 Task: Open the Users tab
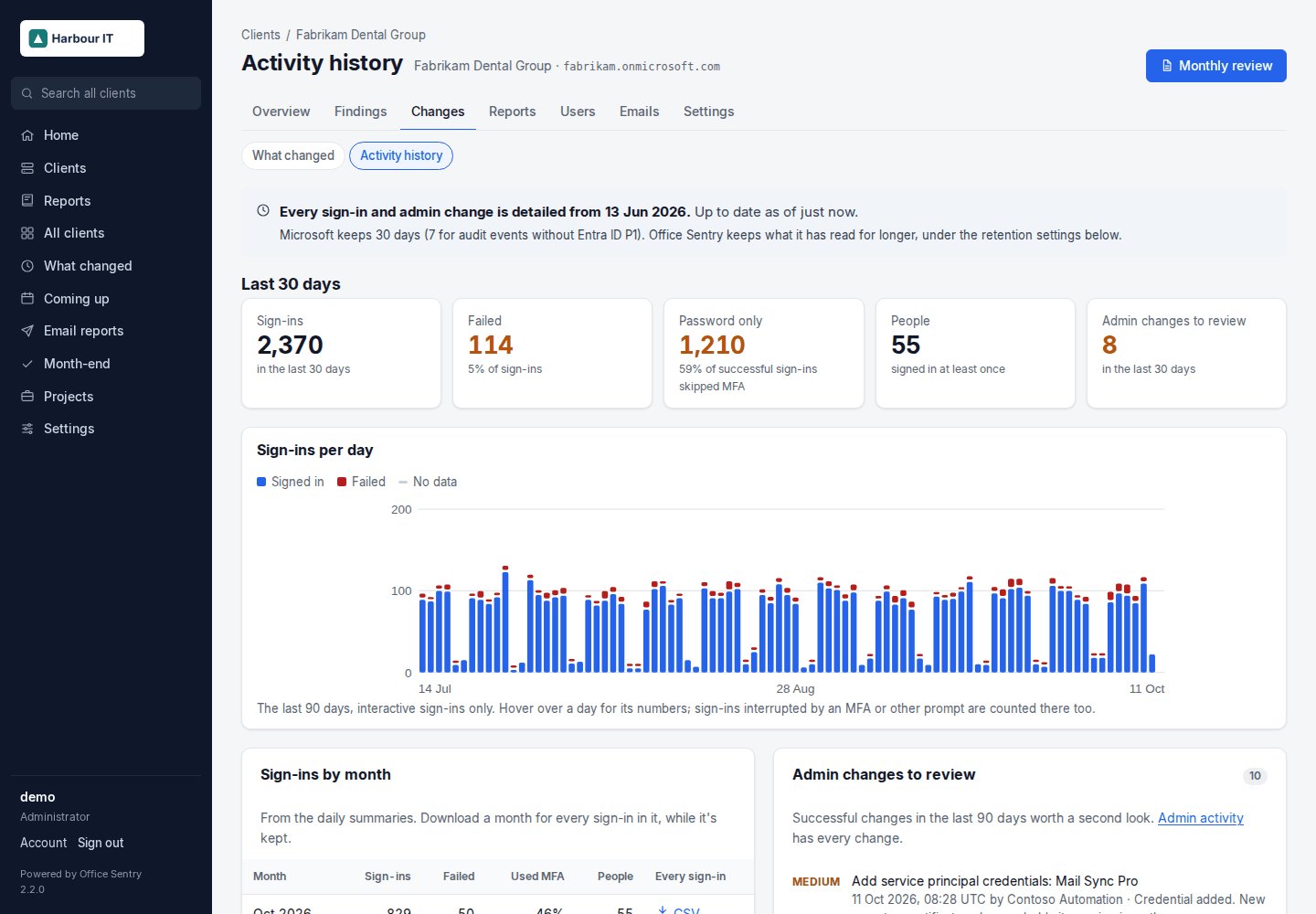point(578,112)
